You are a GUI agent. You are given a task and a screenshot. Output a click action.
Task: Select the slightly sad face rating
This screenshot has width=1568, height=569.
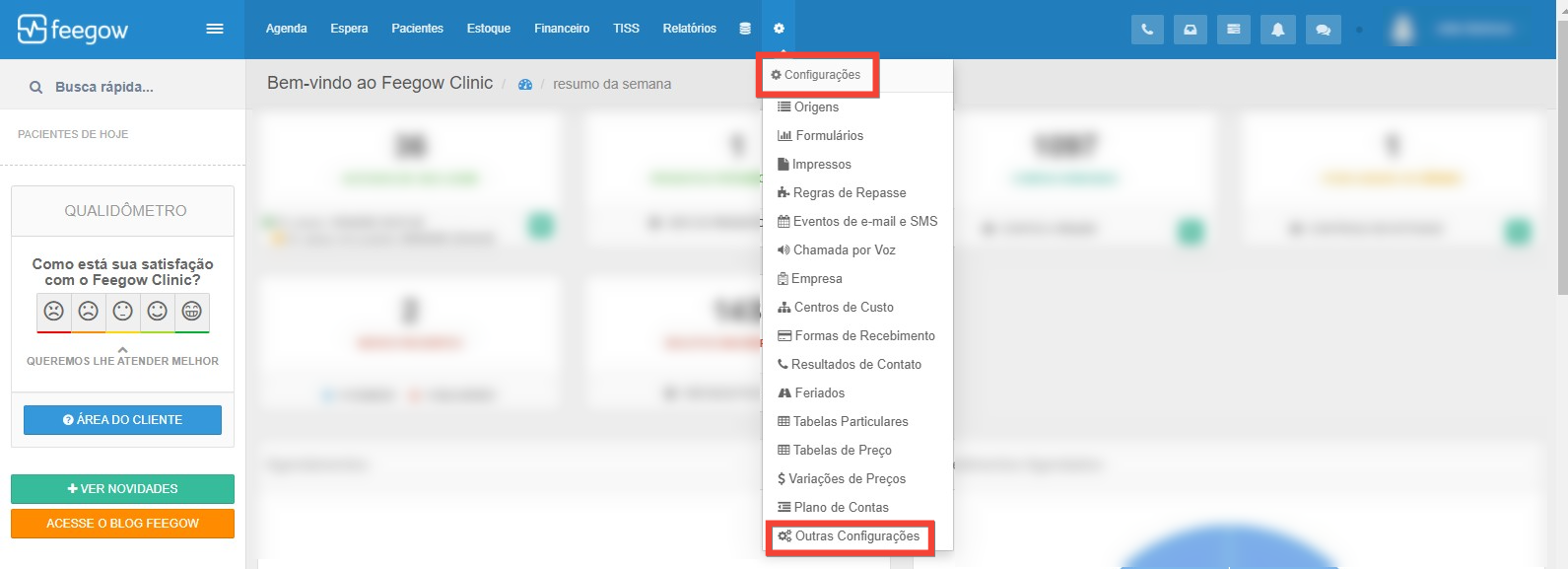tap(89, 312)
